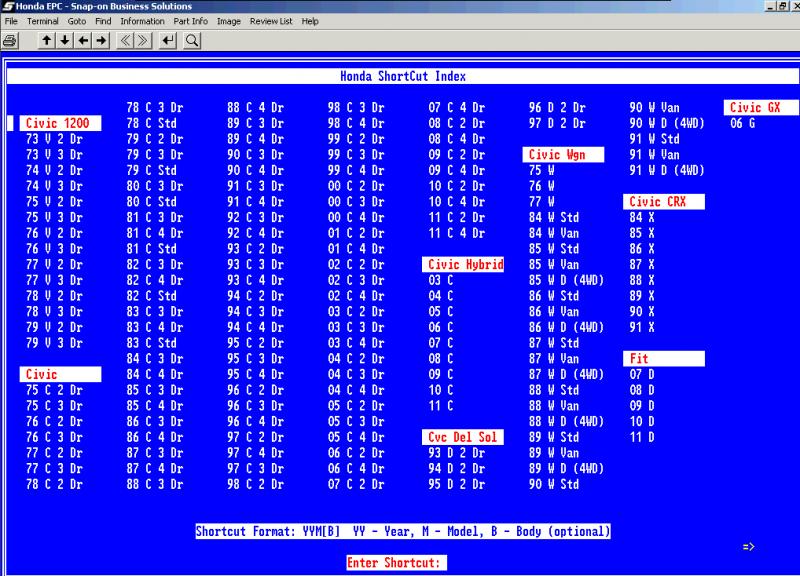
Task: Click the '11 C' entry under Civic Hybrid
Action: pyautogui.click(x=441, y=406)
